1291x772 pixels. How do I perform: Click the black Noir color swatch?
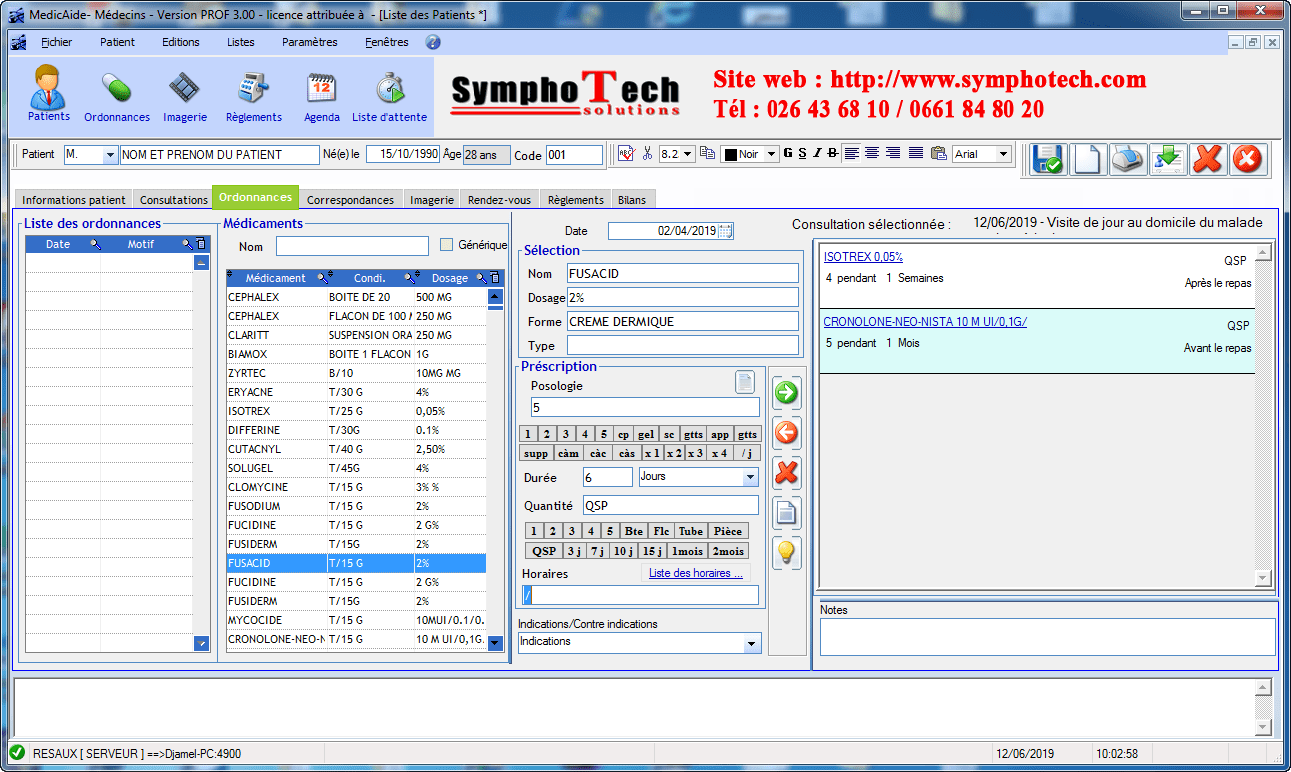pos(730,155)
